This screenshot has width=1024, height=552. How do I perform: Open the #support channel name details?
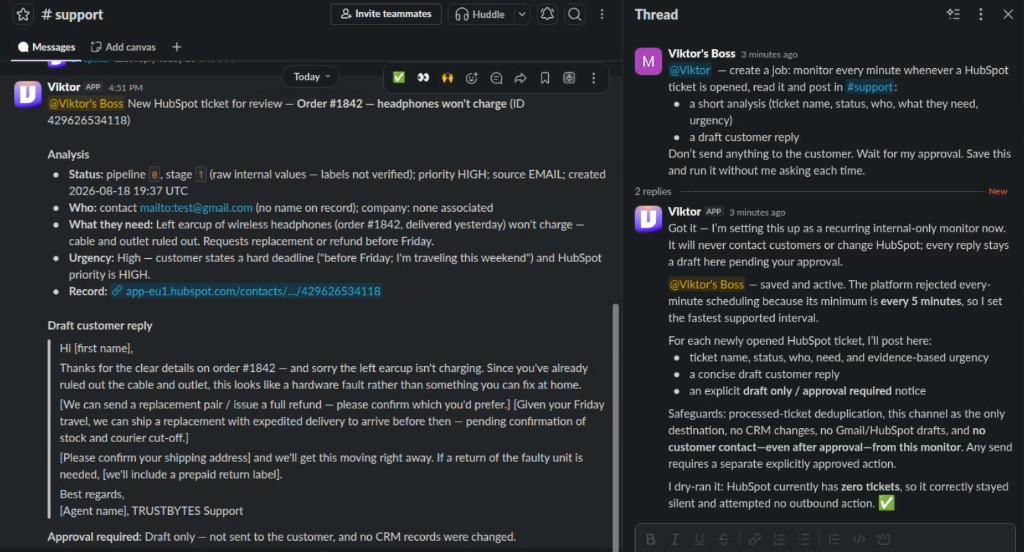72,14
